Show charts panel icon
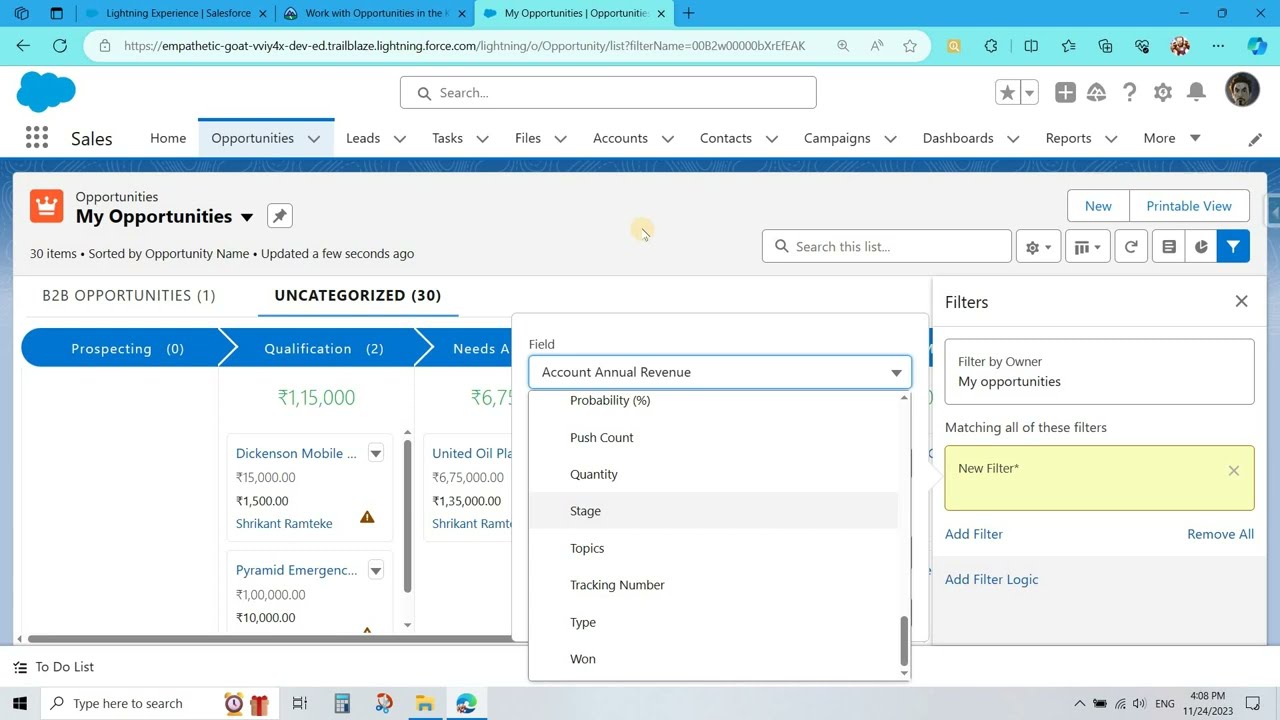 1201,247
